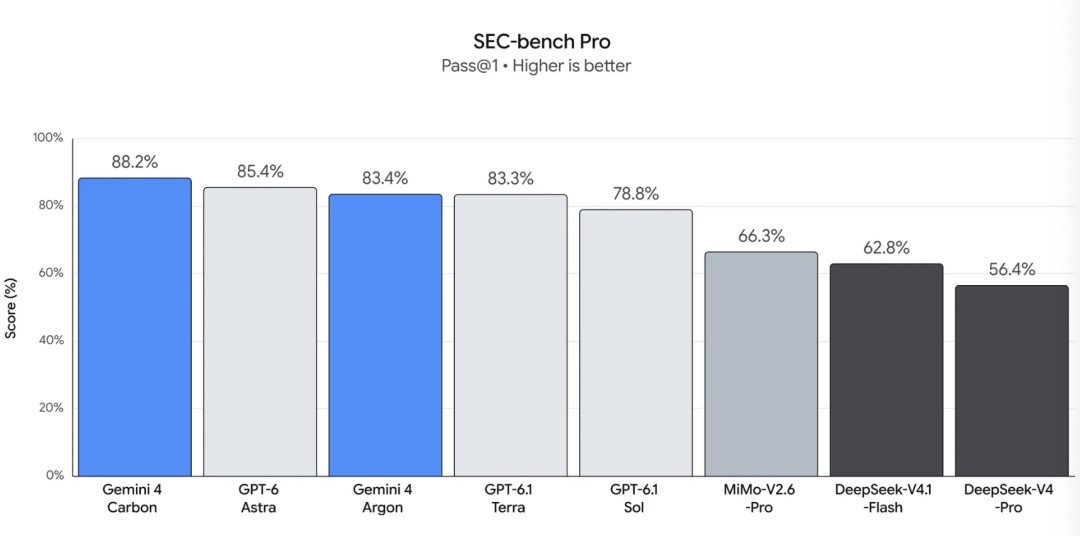The width and height of the screenshot is (1080, 536).
Task: Click the 56.4% value label
Action: click(1012, 269)
